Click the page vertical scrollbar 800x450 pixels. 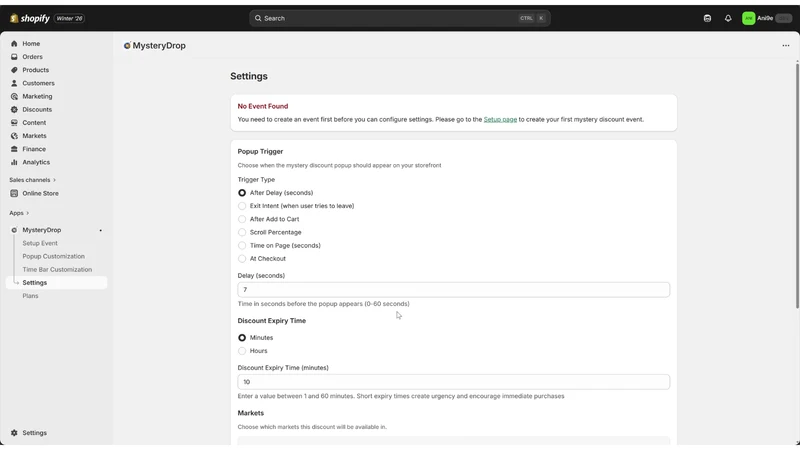pyautogui.click(x=797, y=184)
